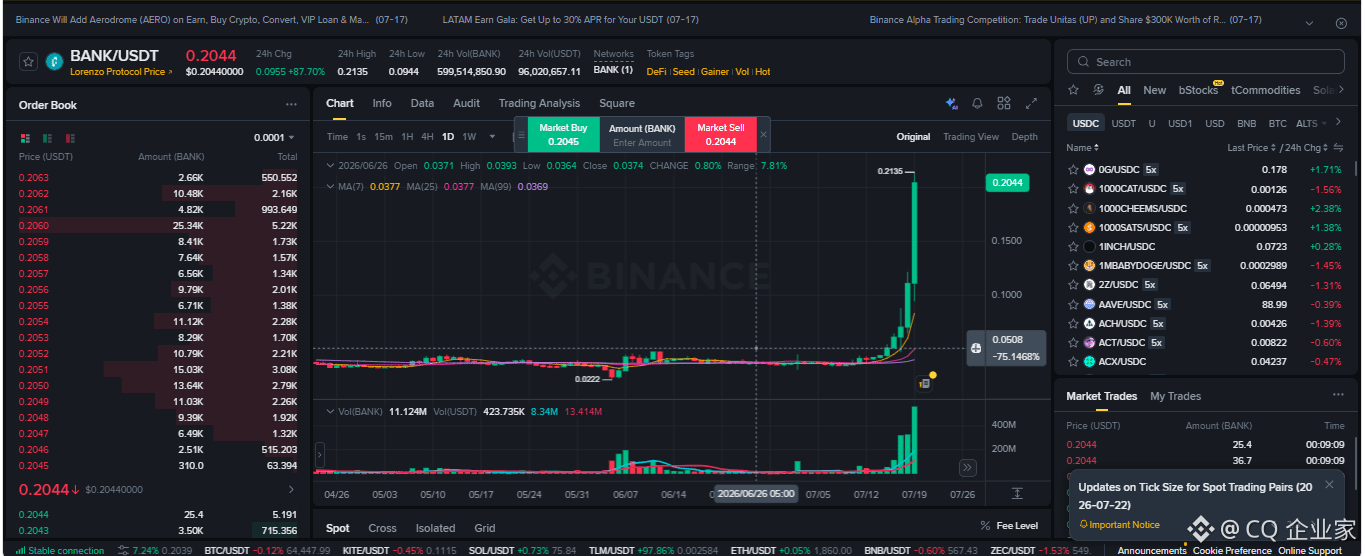Collapse the Vol(BANK) indicator chevron

[x=331, y=411]
